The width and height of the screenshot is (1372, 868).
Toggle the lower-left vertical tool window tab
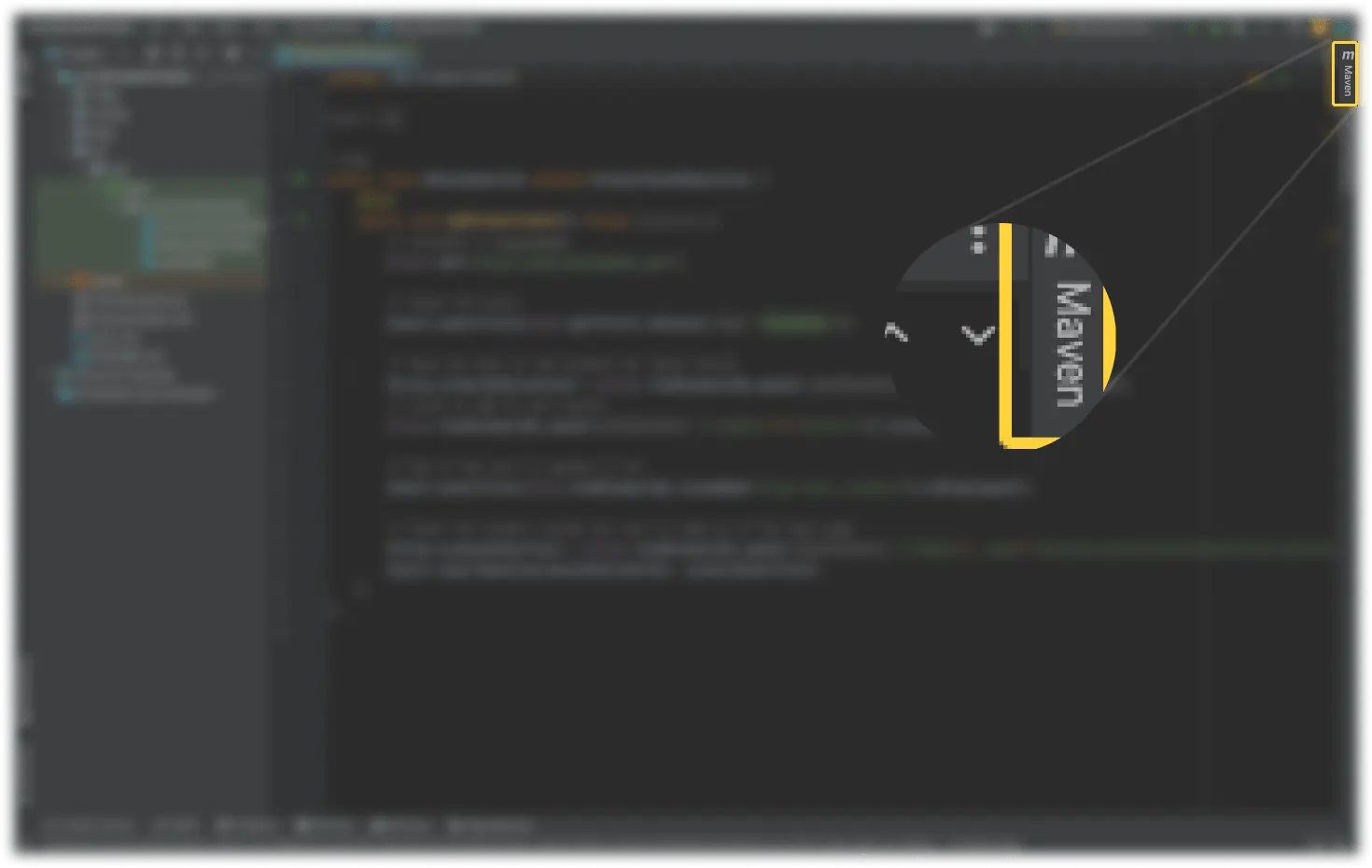23,775
